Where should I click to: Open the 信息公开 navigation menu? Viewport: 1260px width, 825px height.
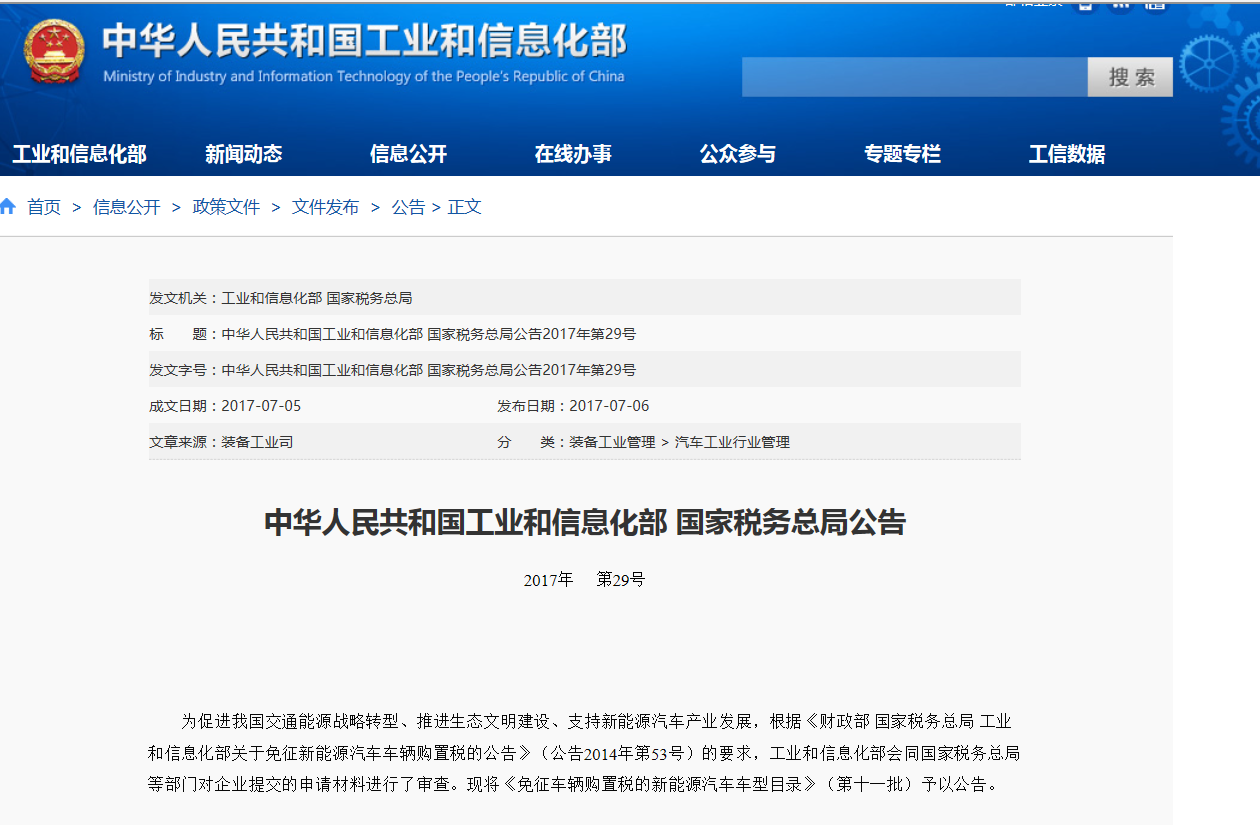pyautogui.click(x=408, y=153)
